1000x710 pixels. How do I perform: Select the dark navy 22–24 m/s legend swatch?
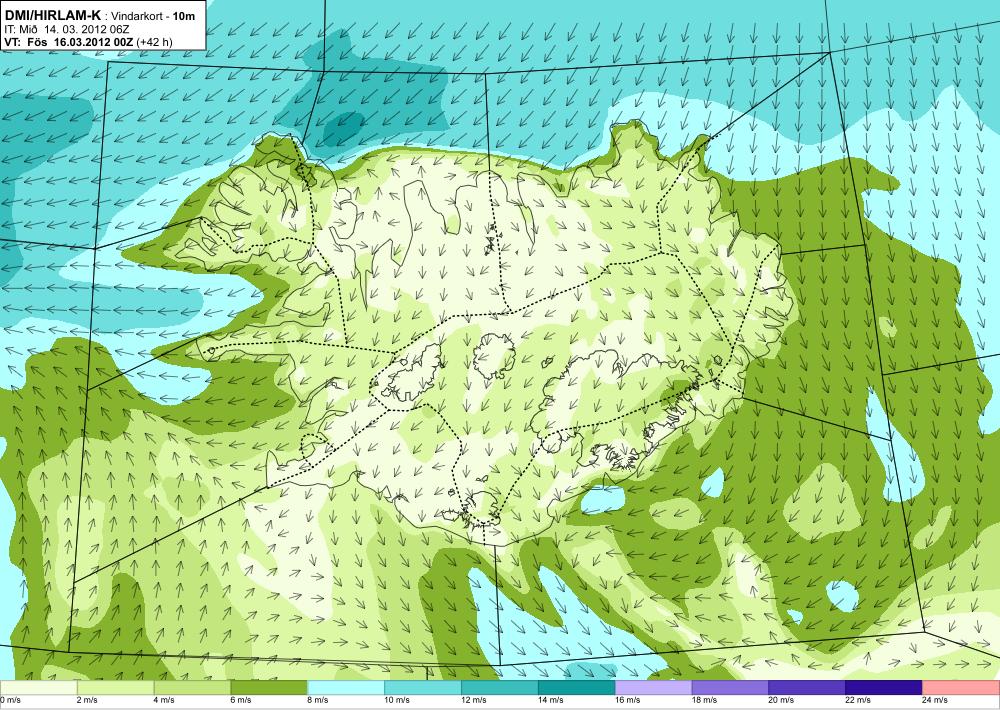(884, 687)
